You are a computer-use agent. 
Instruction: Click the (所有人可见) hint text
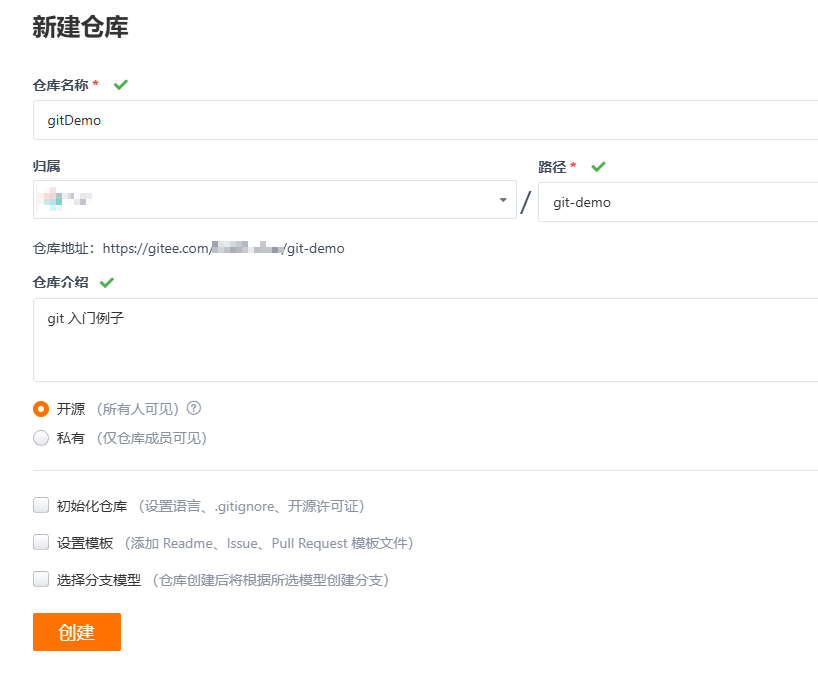tap(138, 409)
